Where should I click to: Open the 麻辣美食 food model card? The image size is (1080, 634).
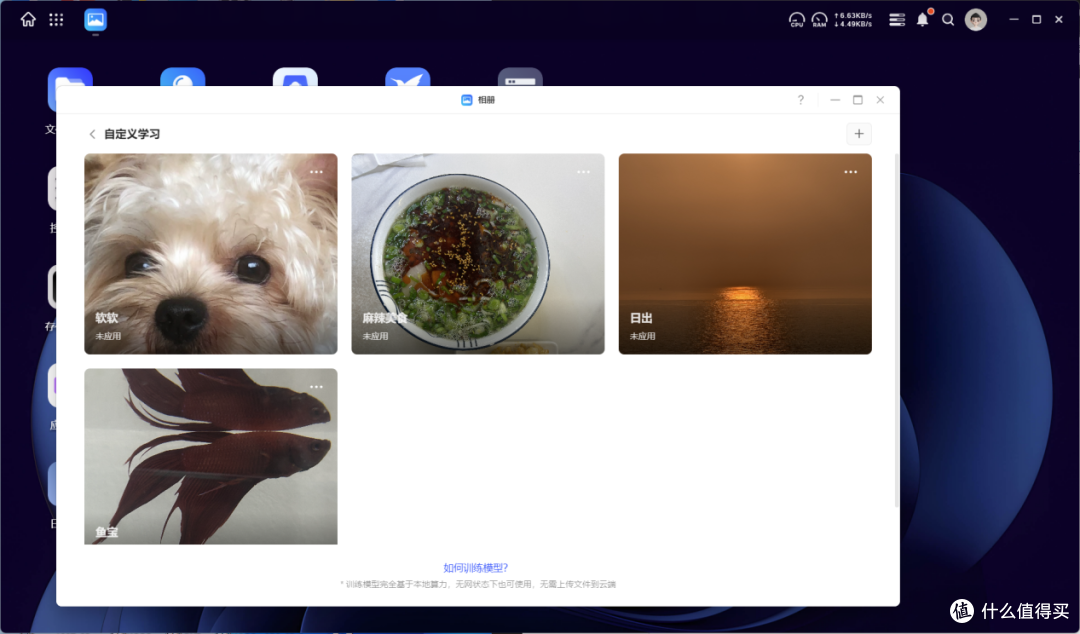pyautogui.click(x=478, y=254)
